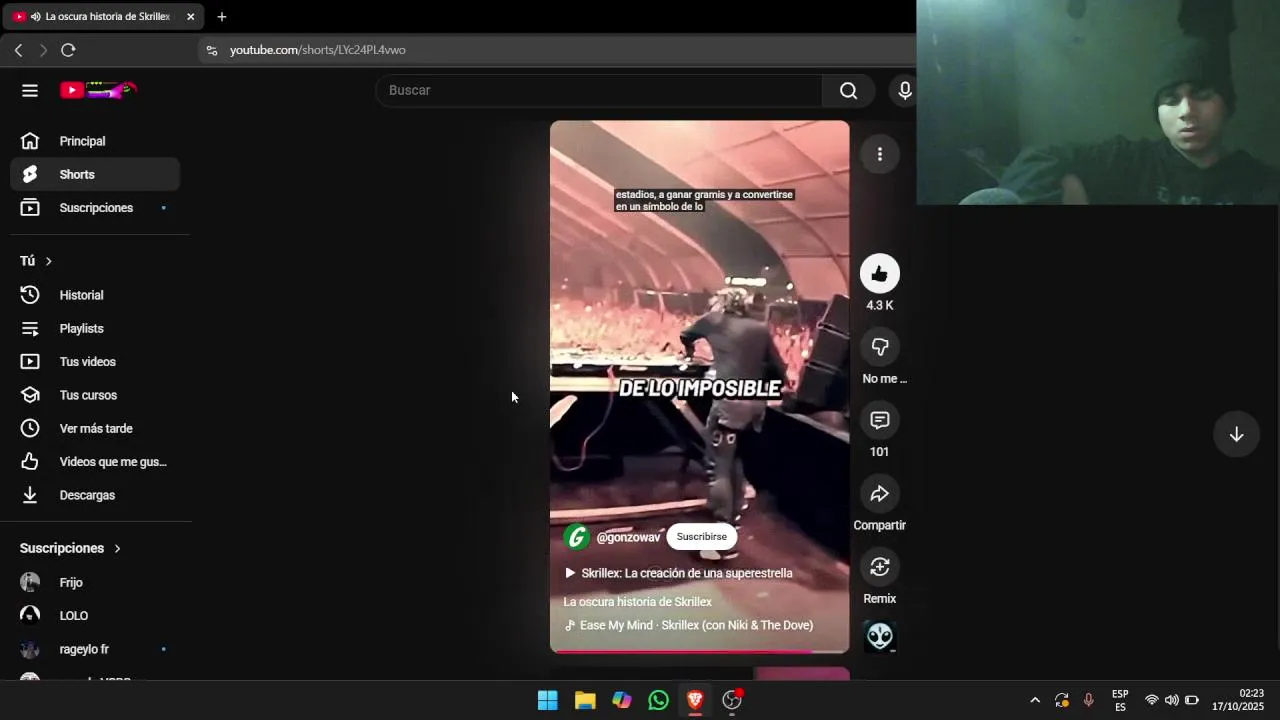Open Ver más tarde list
The image size is (1280, 720).
tap(95, 428)
